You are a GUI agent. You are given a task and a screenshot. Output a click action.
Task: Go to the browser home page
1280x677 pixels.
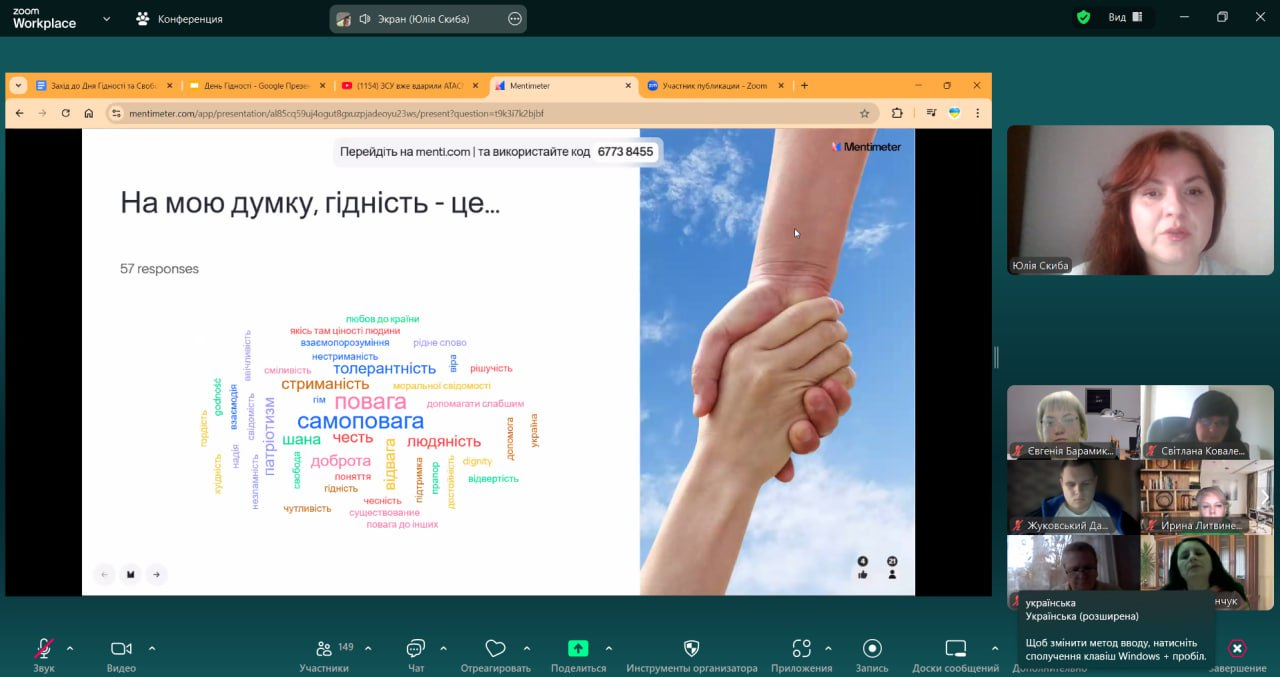89,113
